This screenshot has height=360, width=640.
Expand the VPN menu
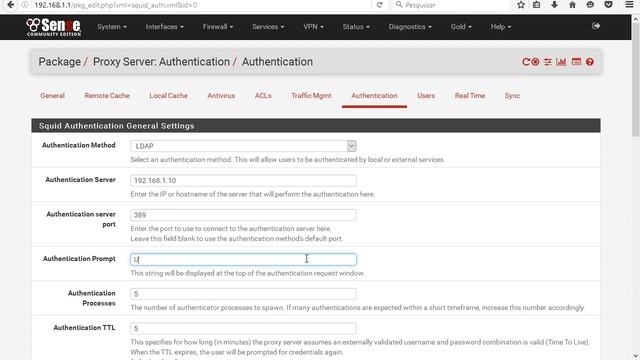pyautogui.click(x=313, y=27)
